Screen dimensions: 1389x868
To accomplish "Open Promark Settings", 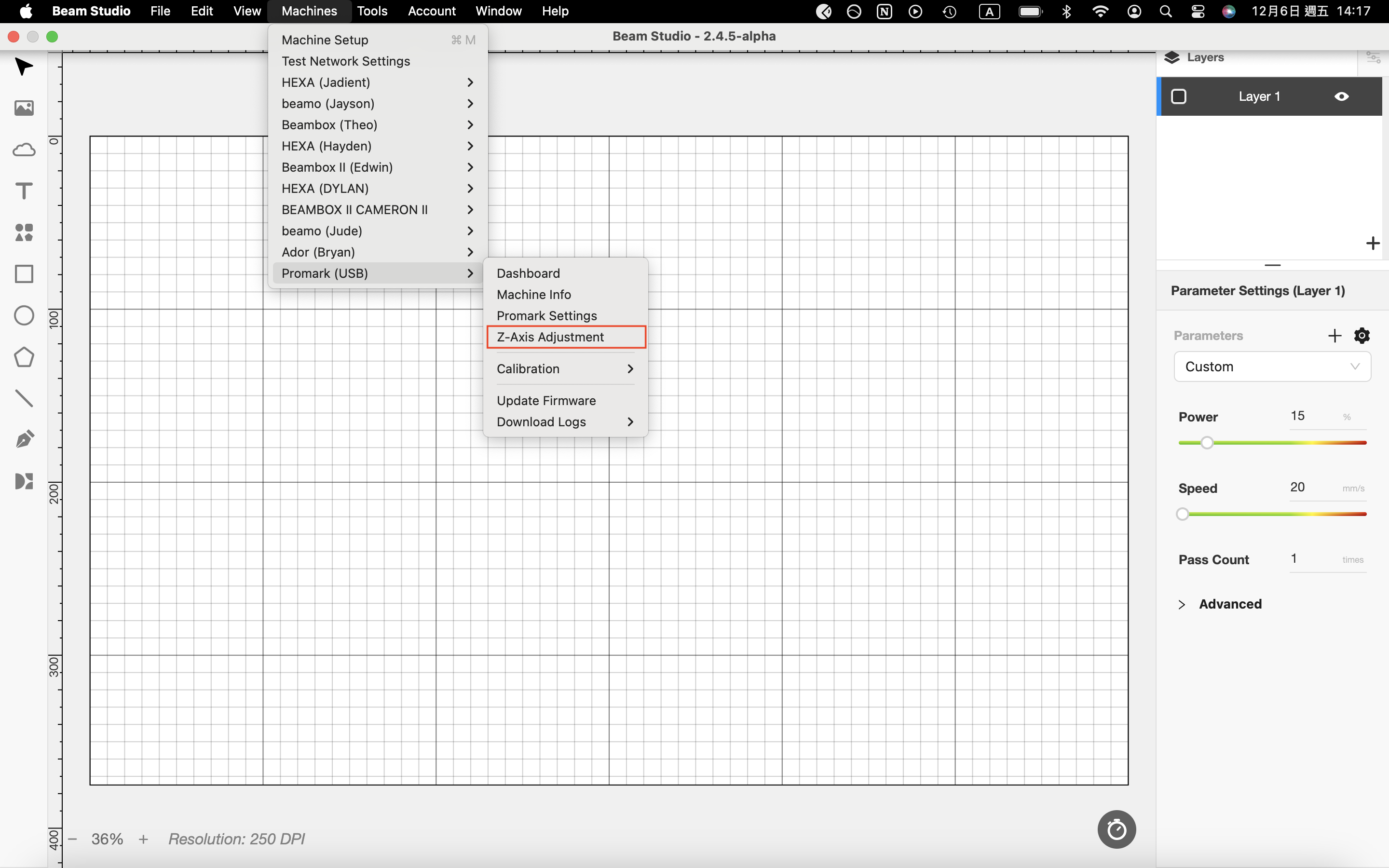I will pyautogui.click(x=565, y=316).
